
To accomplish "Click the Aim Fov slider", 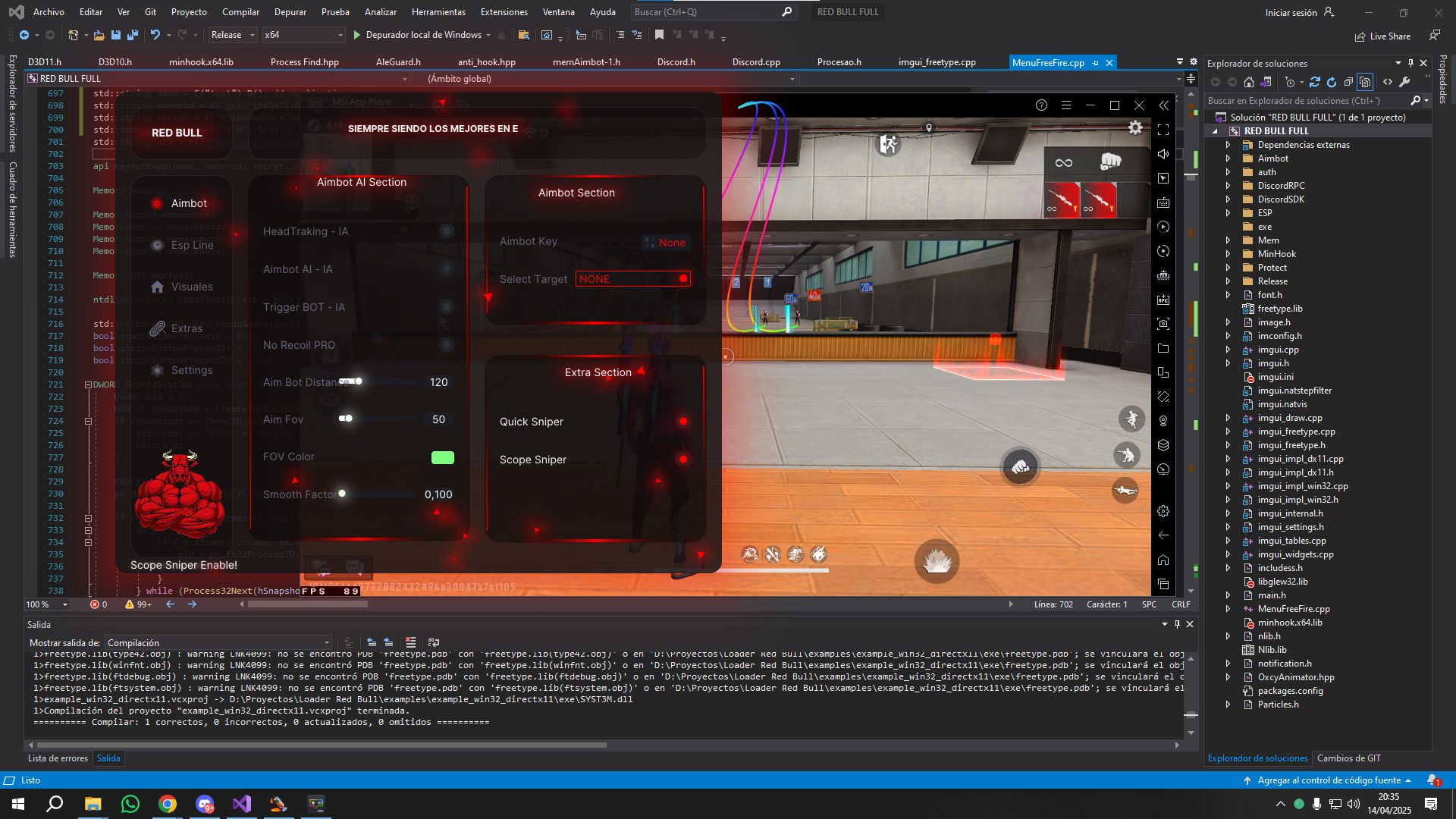I will 377,419.
